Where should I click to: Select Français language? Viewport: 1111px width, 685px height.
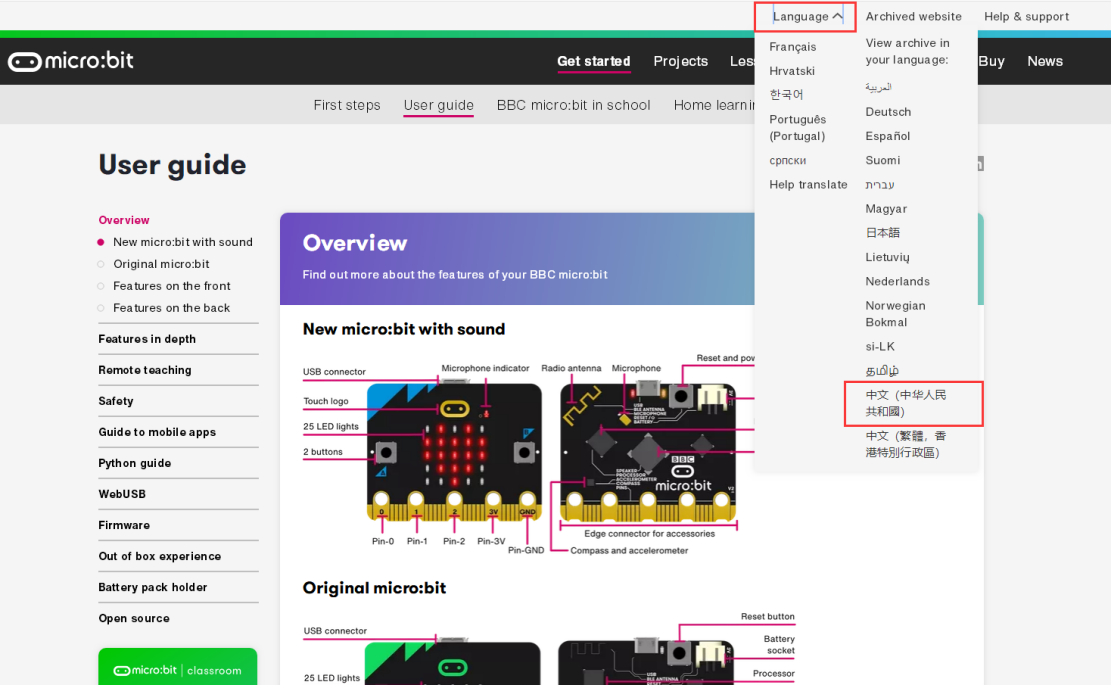pos(793,47)
